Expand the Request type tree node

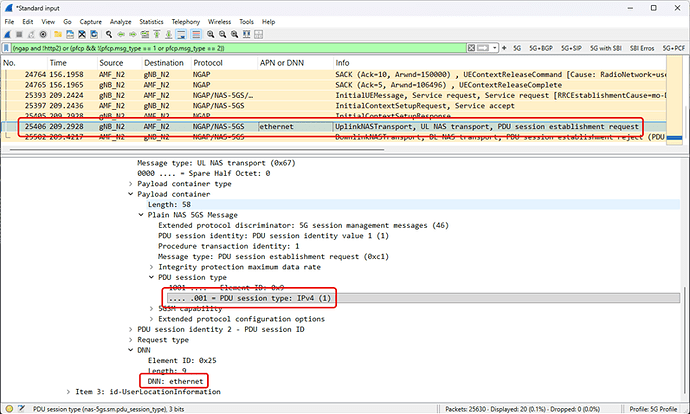coord(131,339)
